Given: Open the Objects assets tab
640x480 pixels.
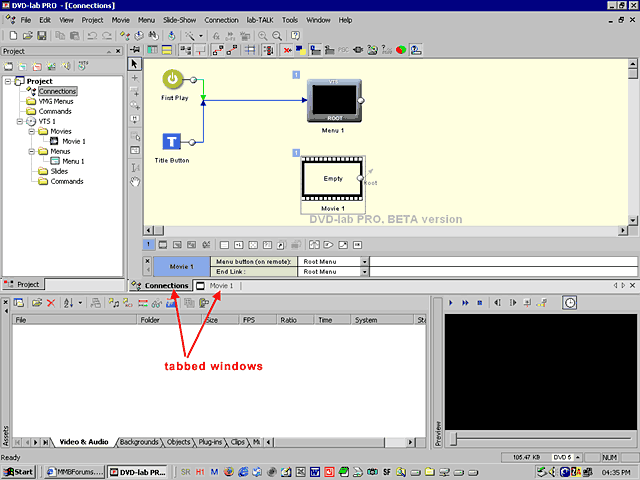Looking at the screenshot, I should click(178, 442).
